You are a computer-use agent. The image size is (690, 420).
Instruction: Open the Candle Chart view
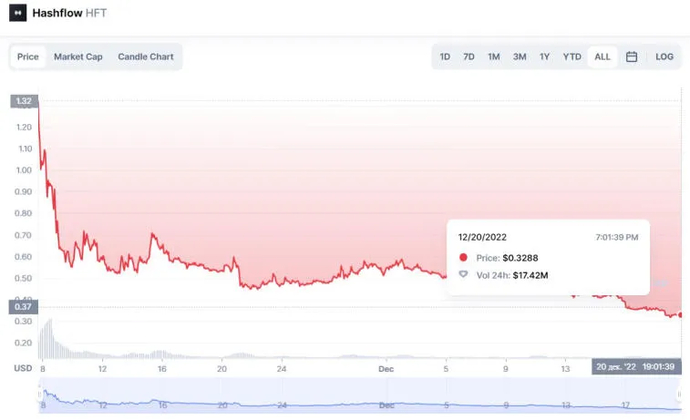tap(146, 57)
